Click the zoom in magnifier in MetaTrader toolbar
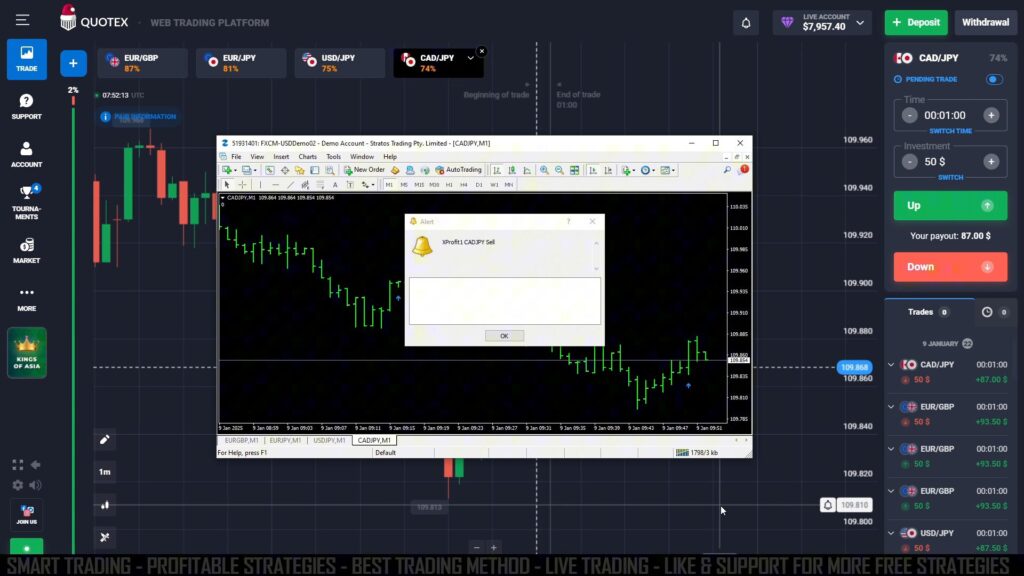 (x=544, y=170)
